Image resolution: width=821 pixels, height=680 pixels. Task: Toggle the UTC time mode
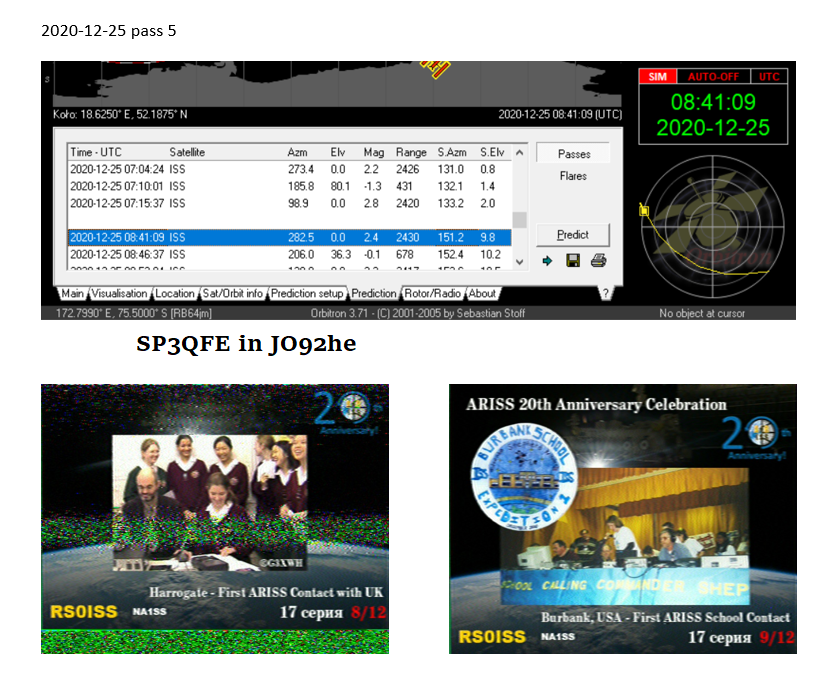pos(769,77)
